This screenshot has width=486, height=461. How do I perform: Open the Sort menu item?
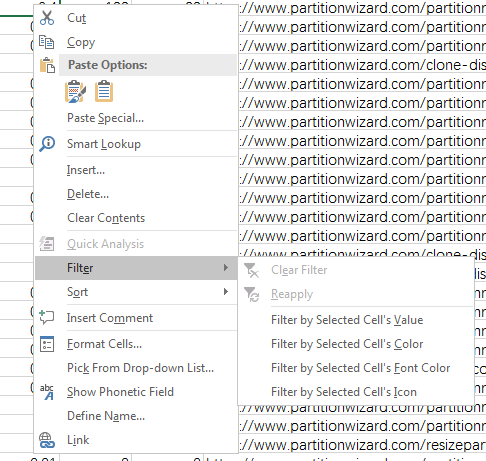(136, 292)
